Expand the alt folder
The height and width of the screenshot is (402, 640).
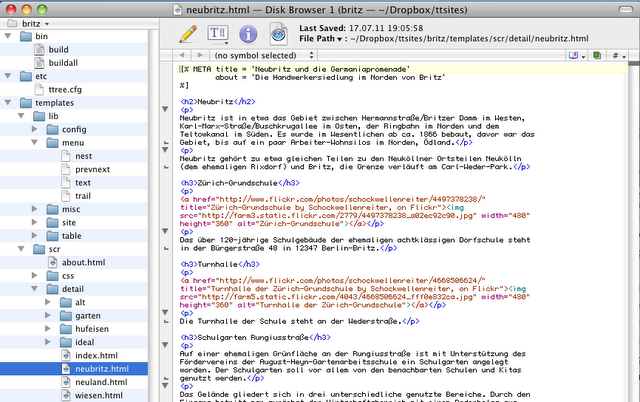click(48, 302)
